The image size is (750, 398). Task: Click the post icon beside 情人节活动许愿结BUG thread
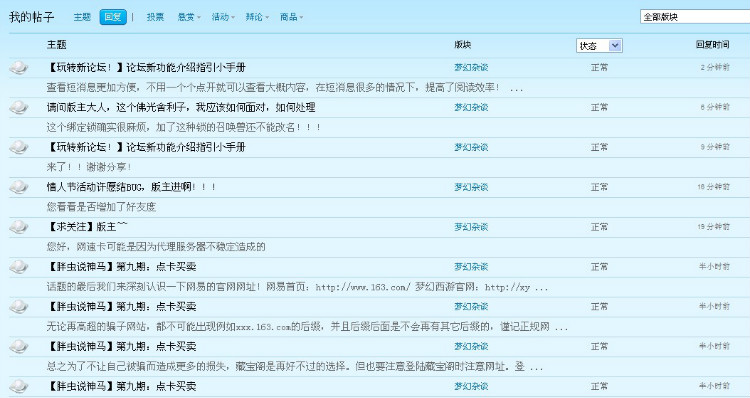pos(19,187)
